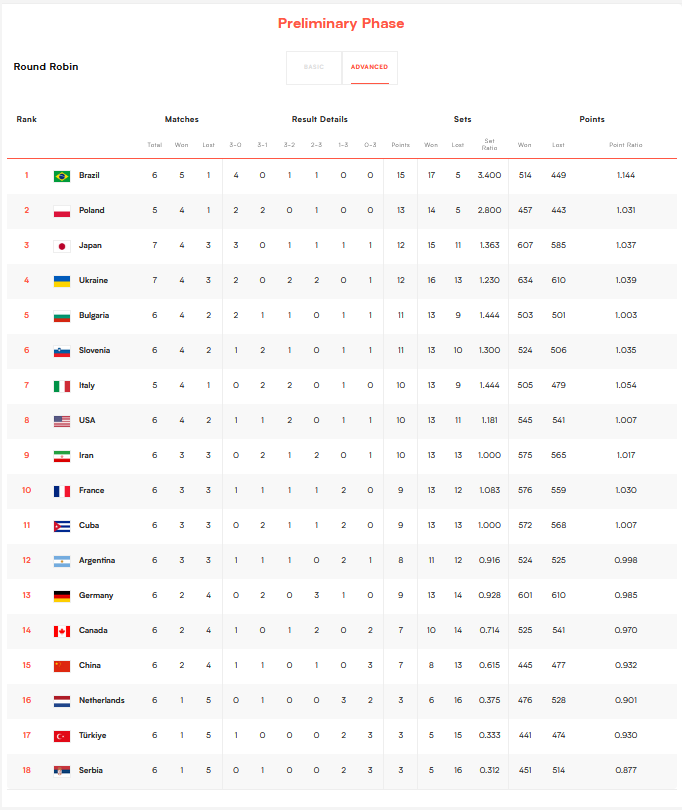The width and height of the screenshot is (682, 810).
Task: Click the Japan flag icon
Action: (61, 246)
